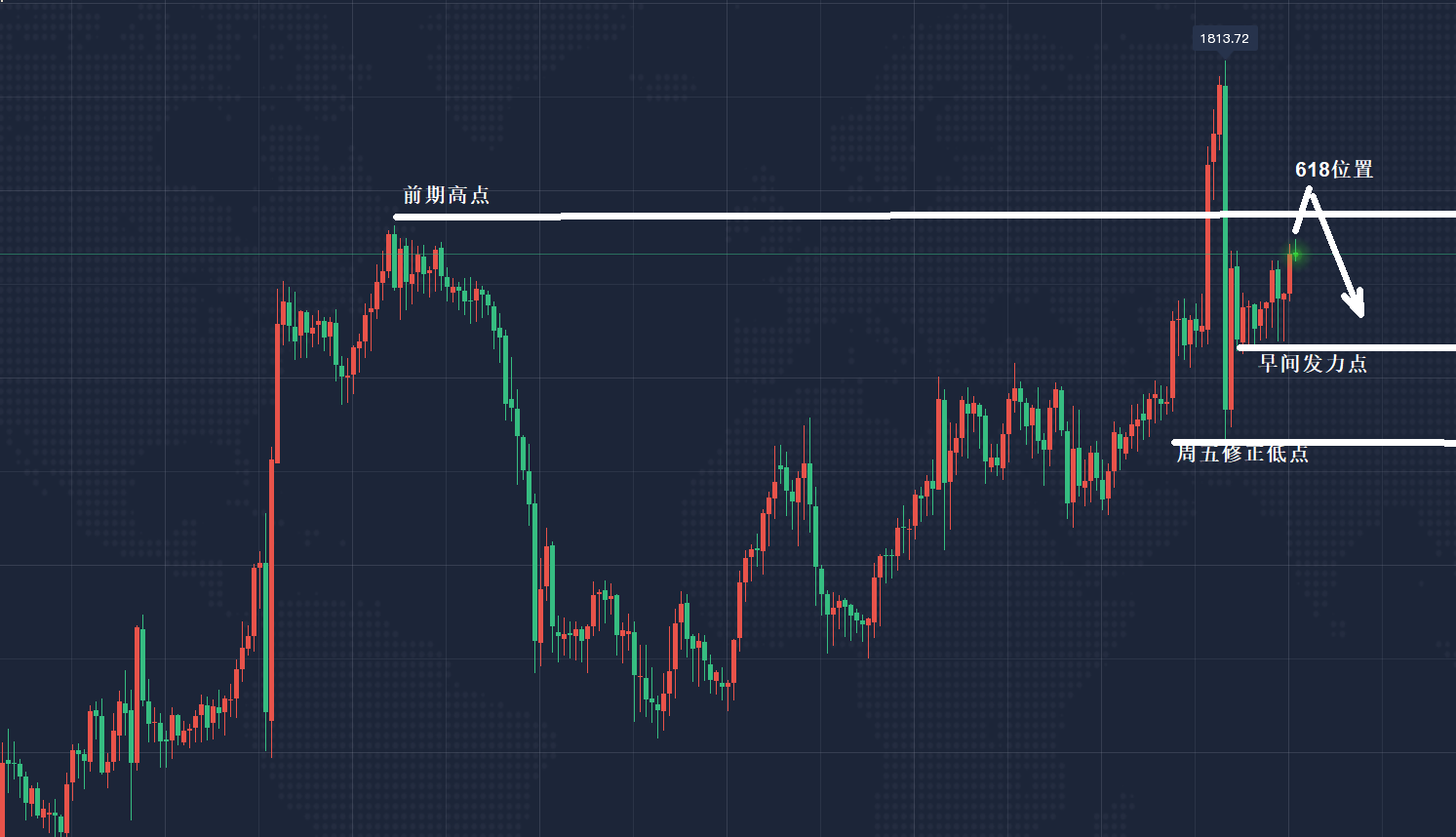Click the tall red candle left of 1813.72 peak
1456x837 pixels.
click(x=1208, y=244)
